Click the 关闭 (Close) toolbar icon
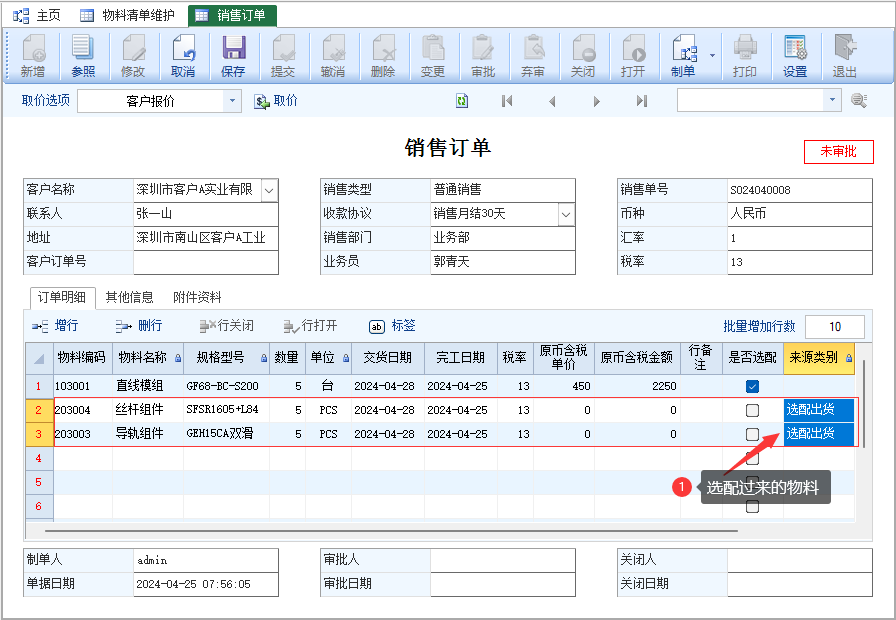The image size is (896, 620). (583, 56)
